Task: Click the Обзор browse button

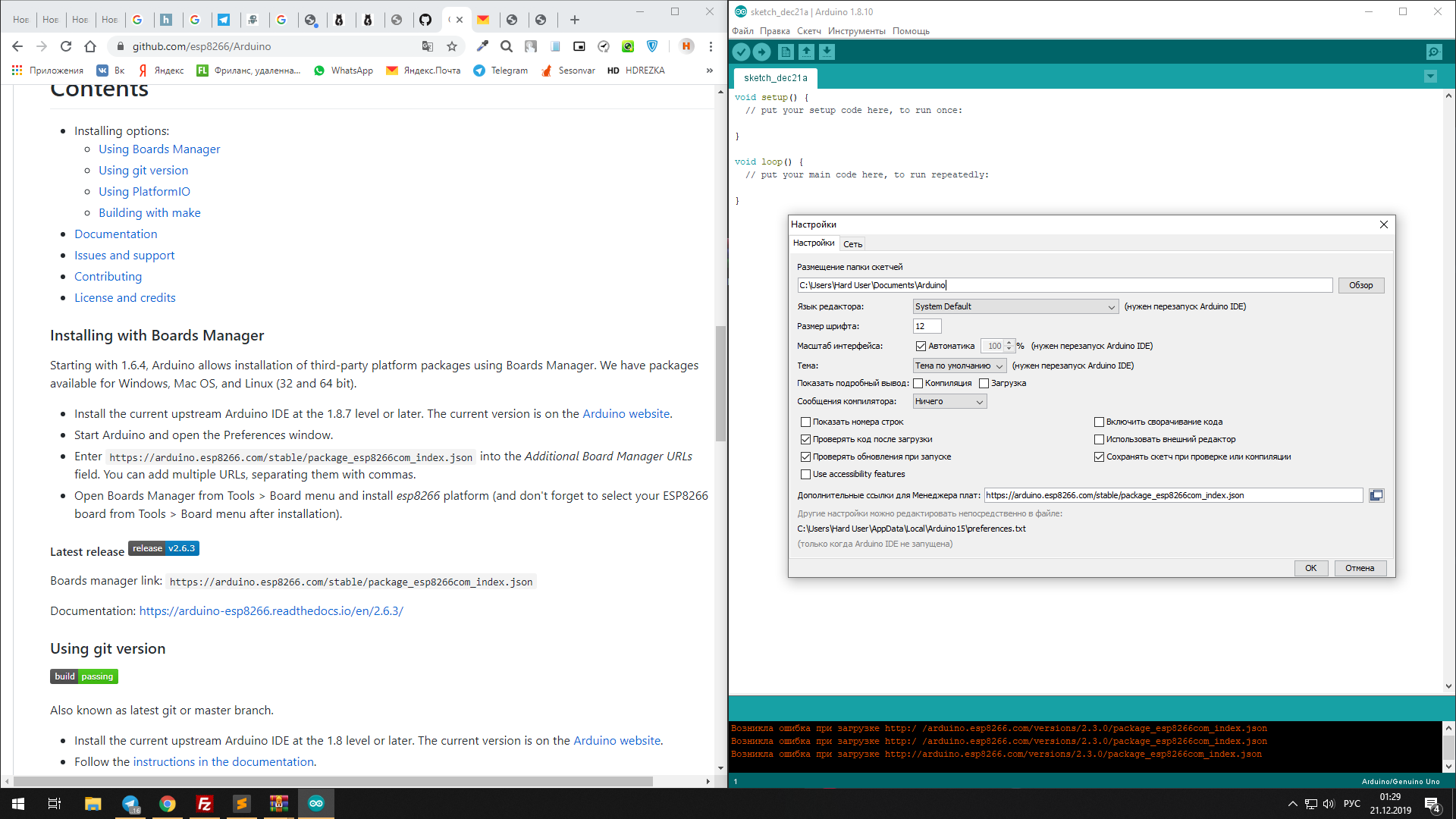Action: (x=1360, y=285)
